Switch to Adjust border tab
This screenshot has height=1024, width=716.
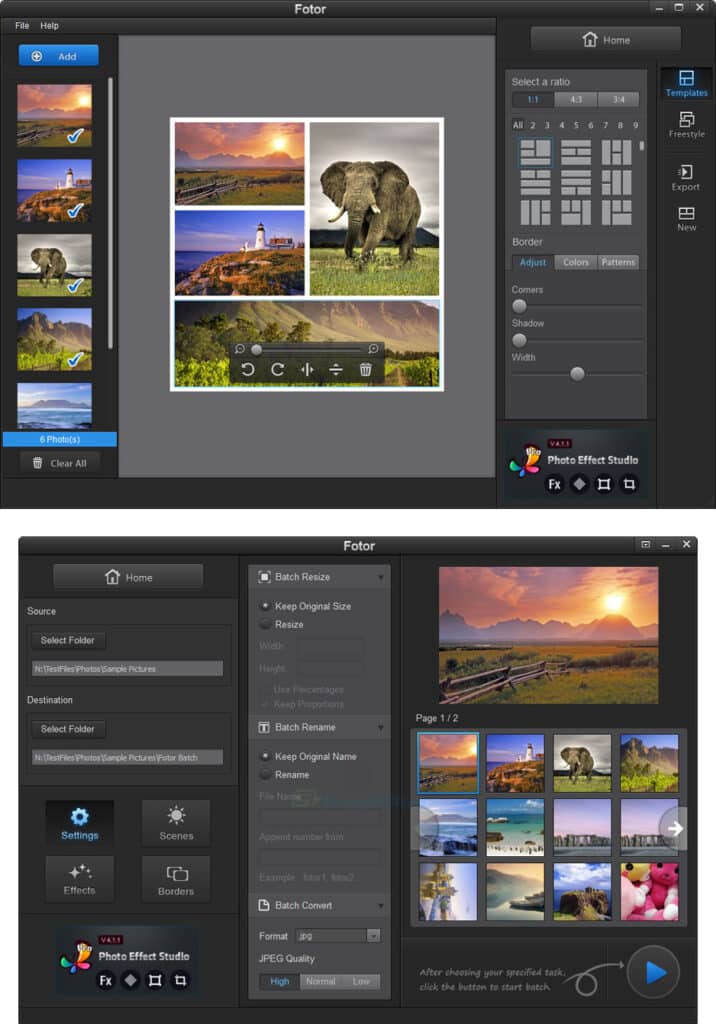click(533, 262)
